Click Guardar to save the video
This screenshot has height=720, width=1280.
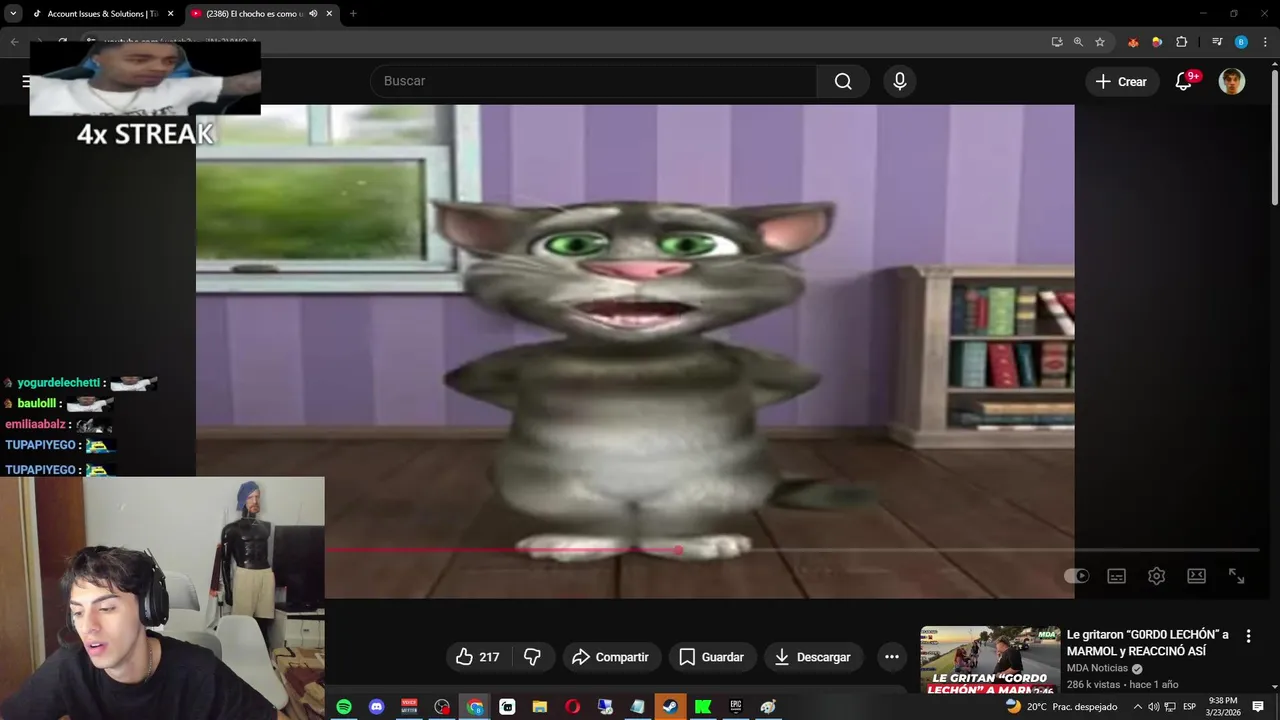click(x=712, y=657)
